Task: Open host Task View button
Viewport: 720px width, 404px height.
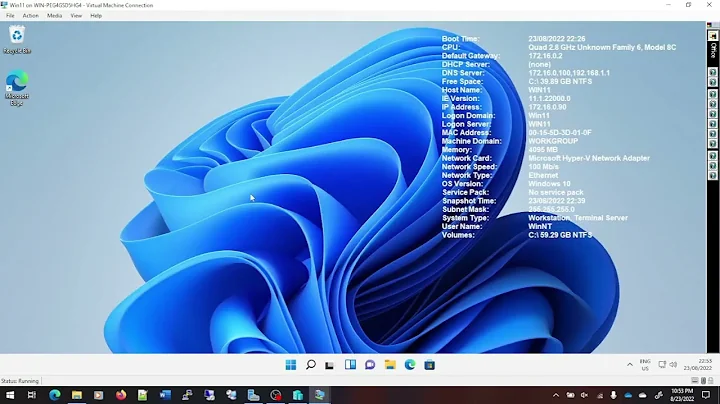Action: (32, 395)
